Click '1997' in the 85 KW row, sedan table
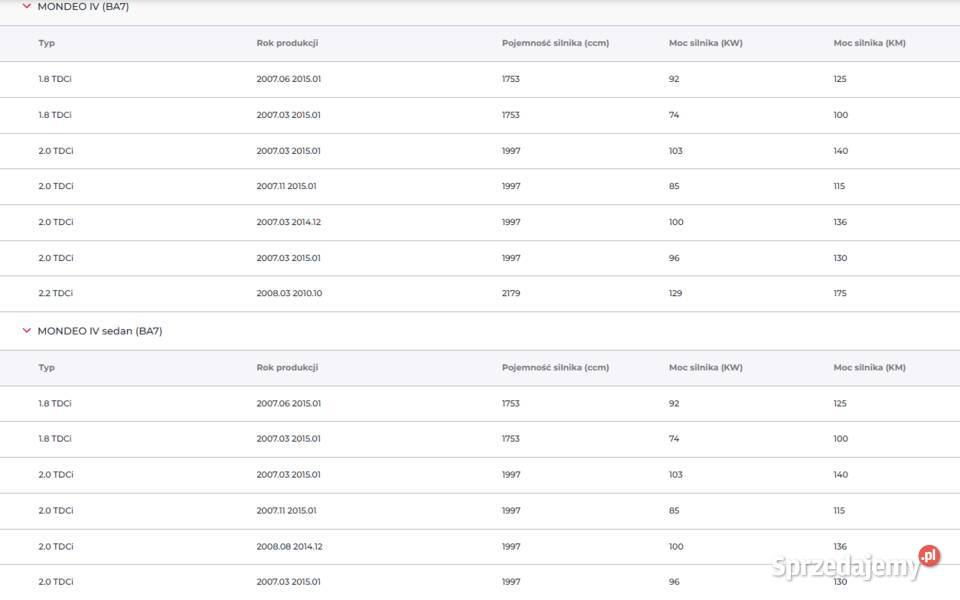This screenshot has height=600, width=960. tap(511, 511)
